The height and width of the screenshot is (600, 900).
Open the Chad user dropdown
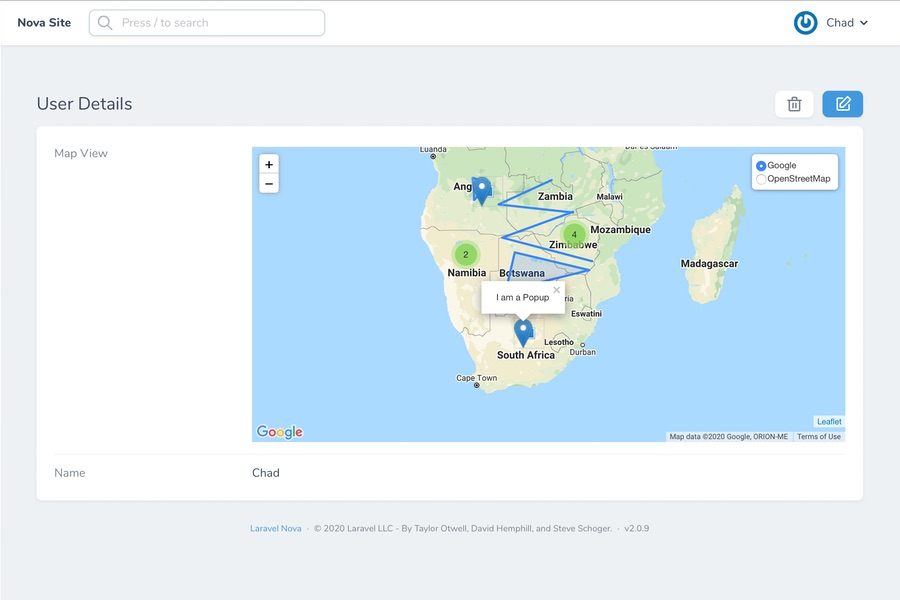847,23
